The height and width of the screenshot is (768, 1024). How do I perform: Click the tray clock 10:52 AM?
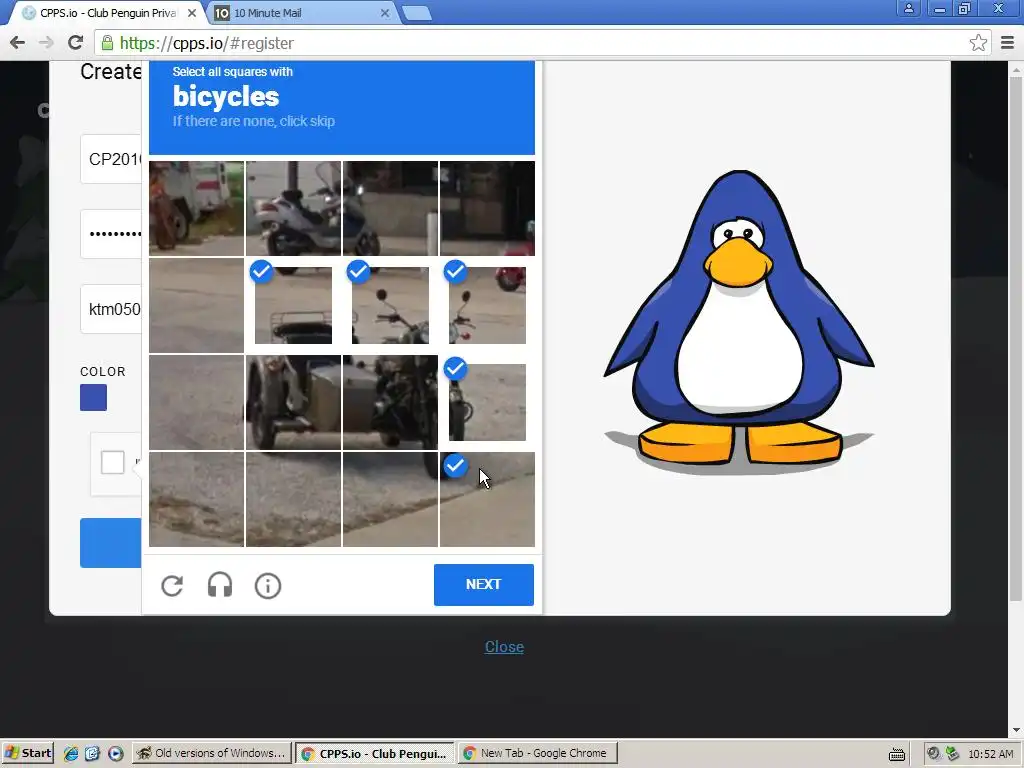point(991,754)
